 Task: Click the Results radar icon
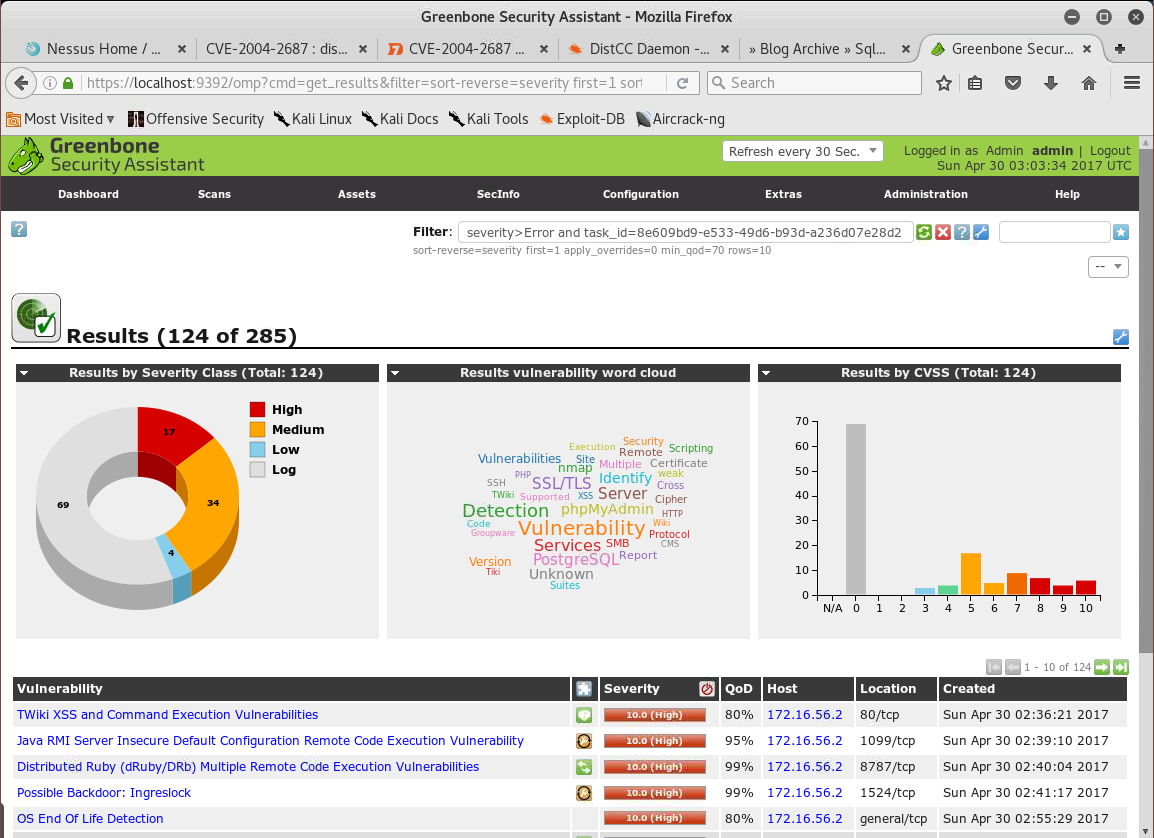(36, 318)
